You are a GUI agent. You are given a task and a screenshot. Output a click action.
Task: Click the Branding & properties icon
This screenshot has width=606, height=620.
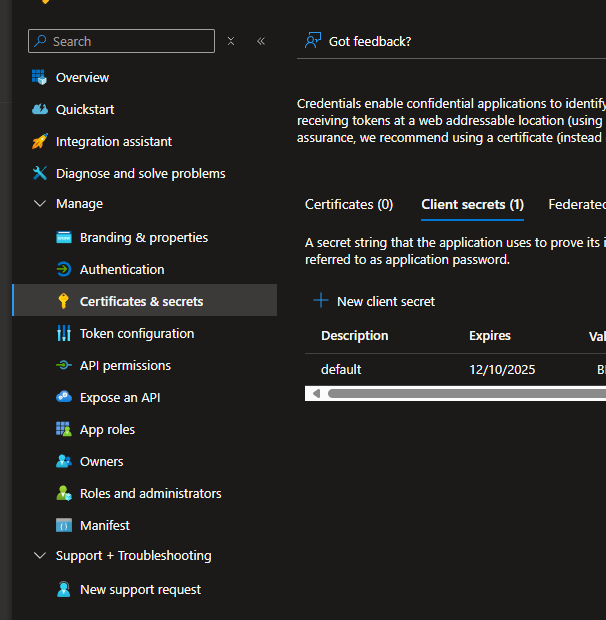click(x=64, y=237)
